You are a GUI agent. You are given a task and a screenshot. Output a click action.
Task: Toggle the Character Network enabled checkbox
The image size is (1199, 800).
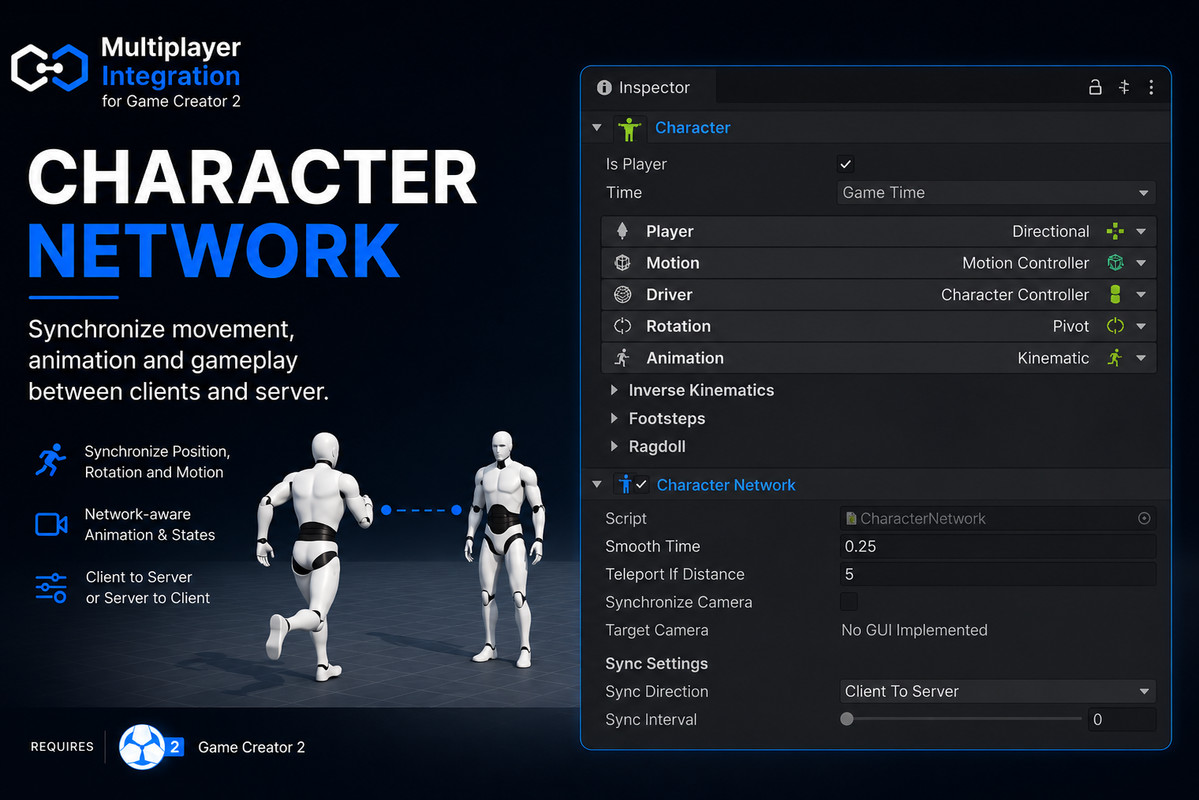tap(642, 484)
